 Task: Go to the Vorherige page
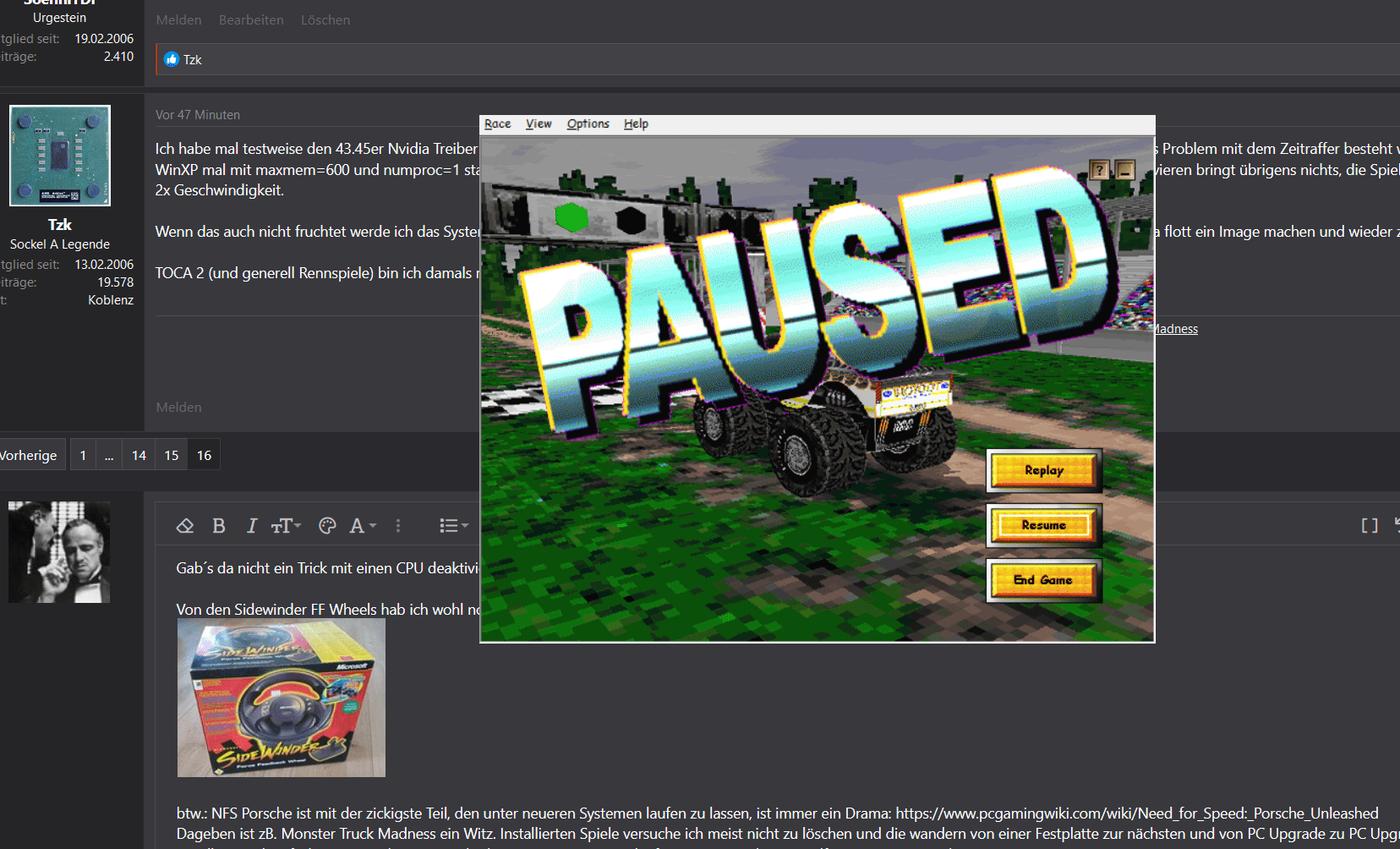[x=29, y=455]
